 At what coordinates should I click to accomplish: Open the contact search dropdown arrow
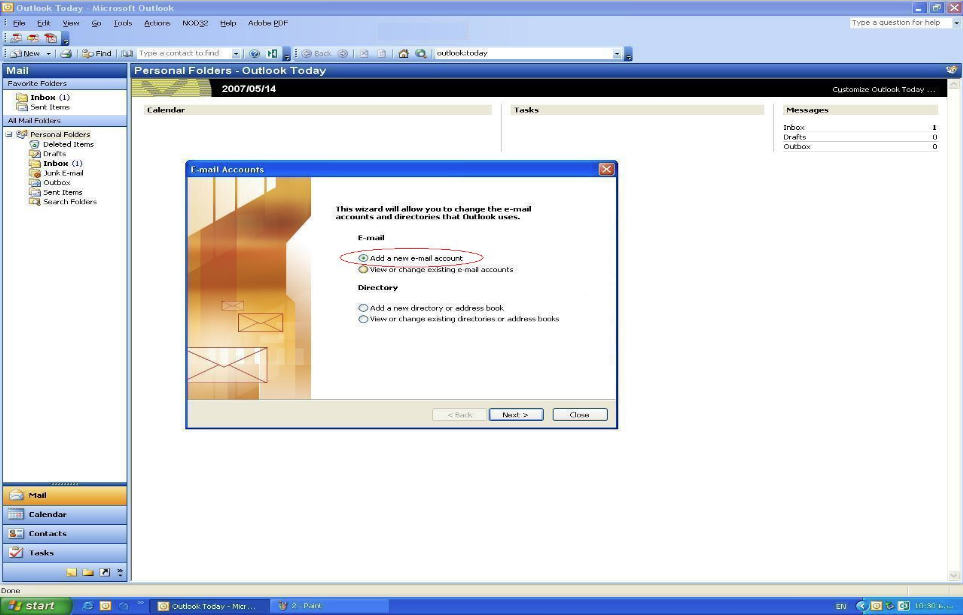236,53
